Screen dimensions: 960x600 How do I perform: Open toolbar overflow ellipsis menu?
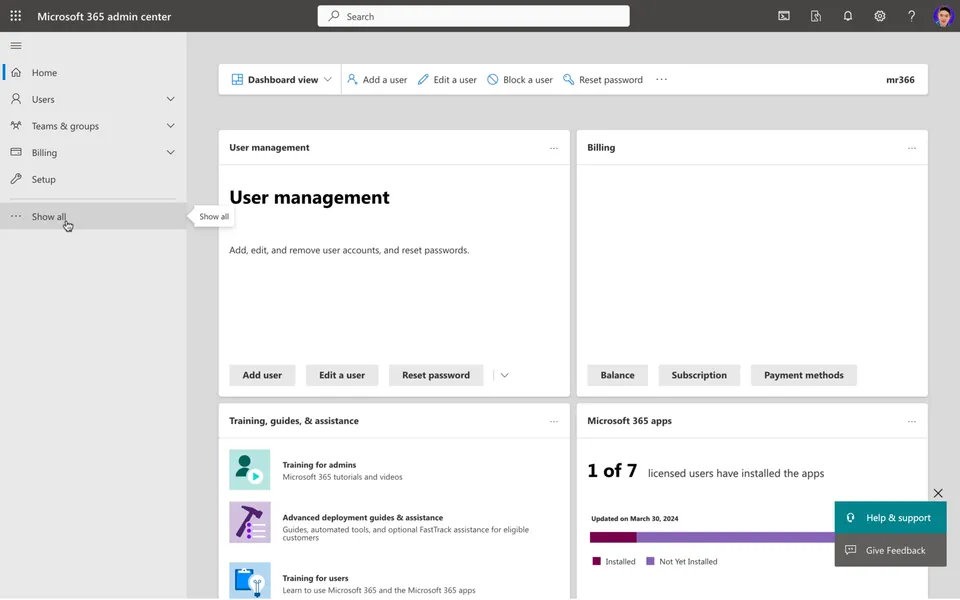click(661, 80)
